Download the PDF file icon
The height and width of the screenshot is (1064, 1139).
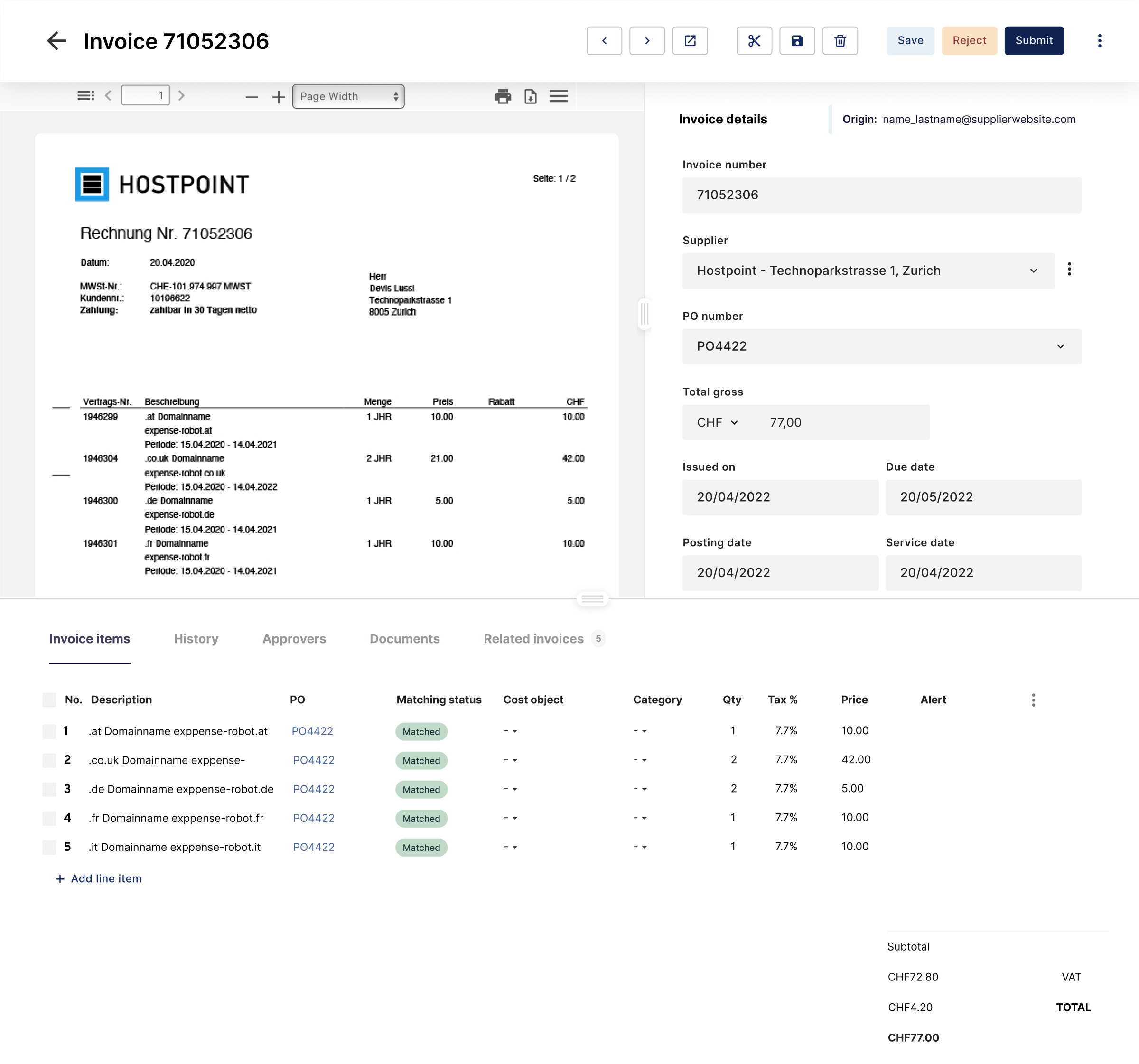pyautogui.click(x=531, y=96)
